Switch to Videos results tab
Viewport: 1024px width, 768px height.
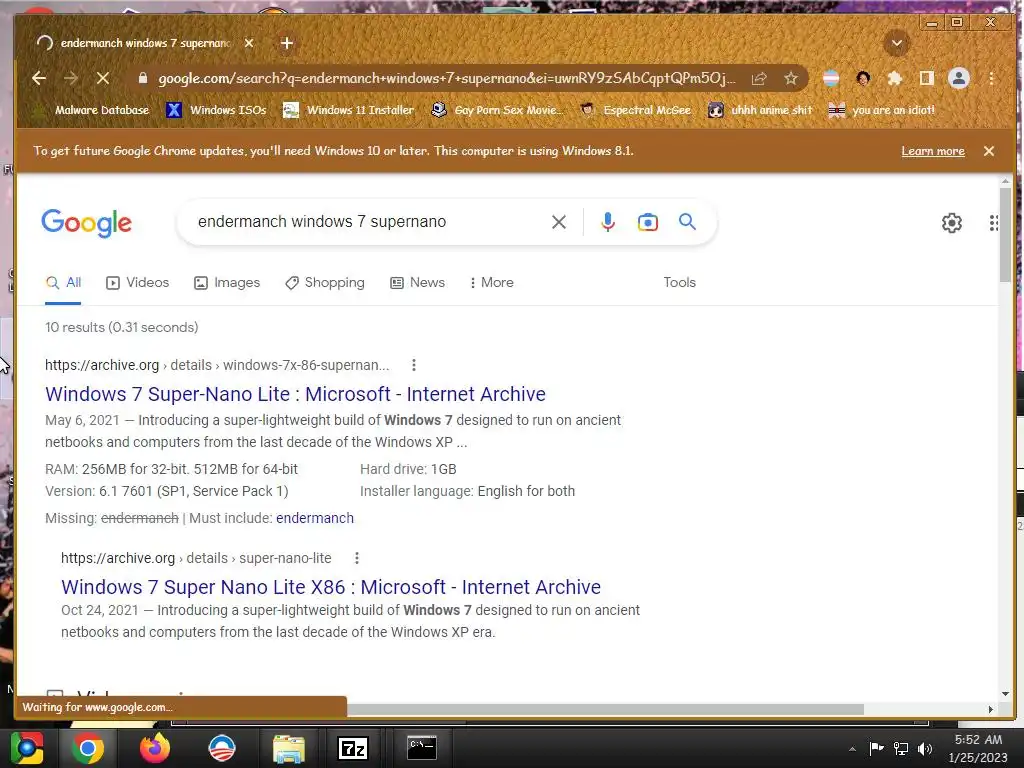(x=137, y=283)
